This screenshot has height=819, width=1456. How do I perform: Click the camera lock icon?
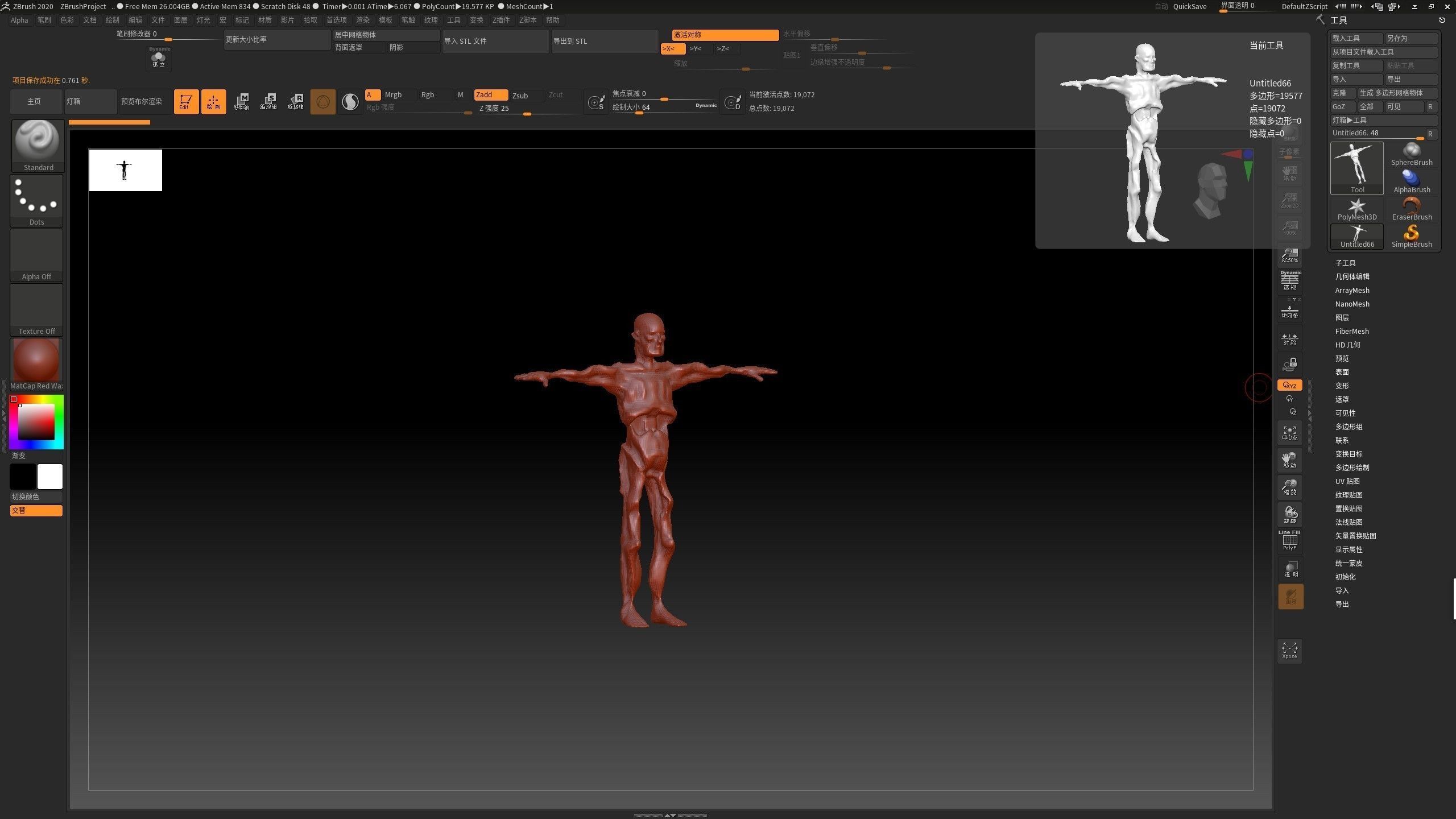tap(1290, 364)
